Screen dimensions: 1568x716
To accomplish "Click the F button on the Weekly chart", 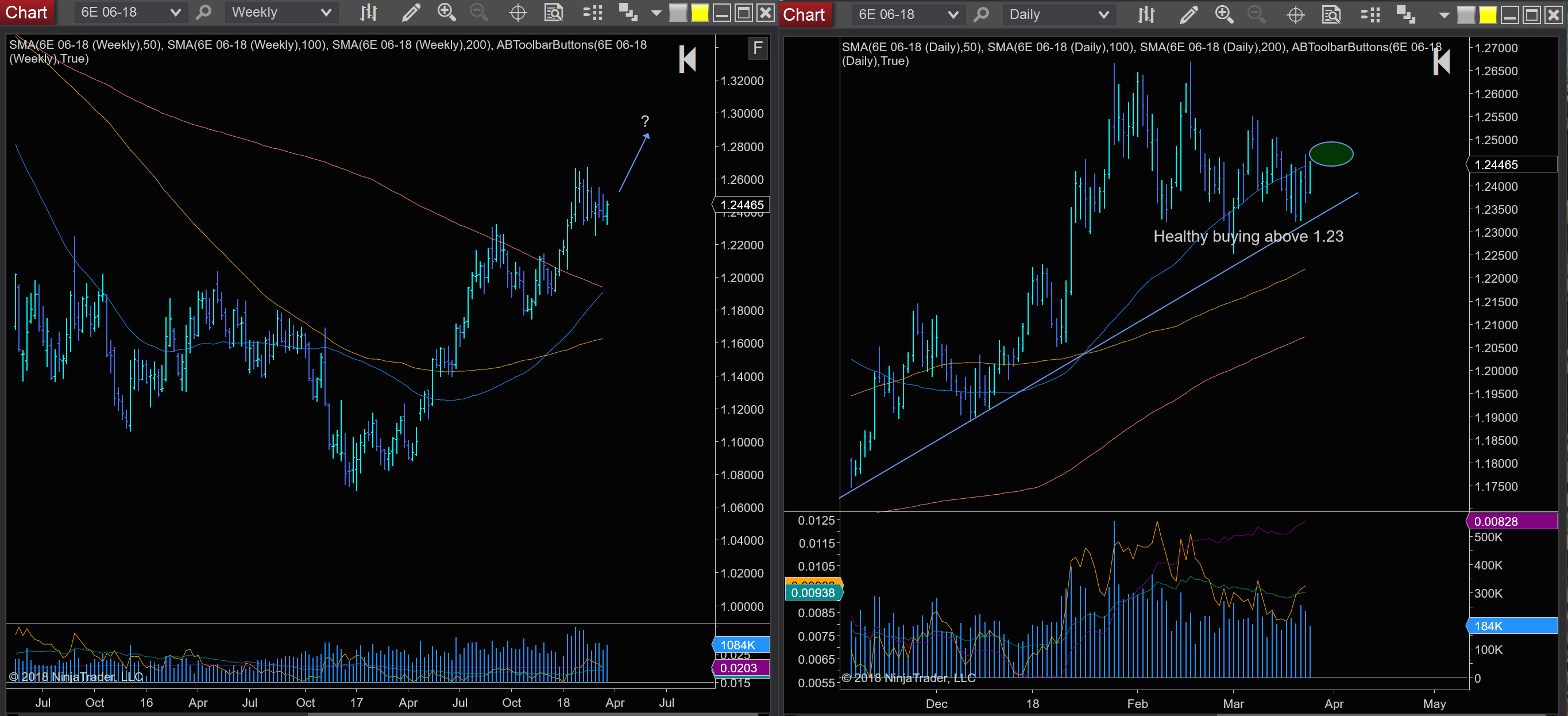I will [x=758, y=48].
